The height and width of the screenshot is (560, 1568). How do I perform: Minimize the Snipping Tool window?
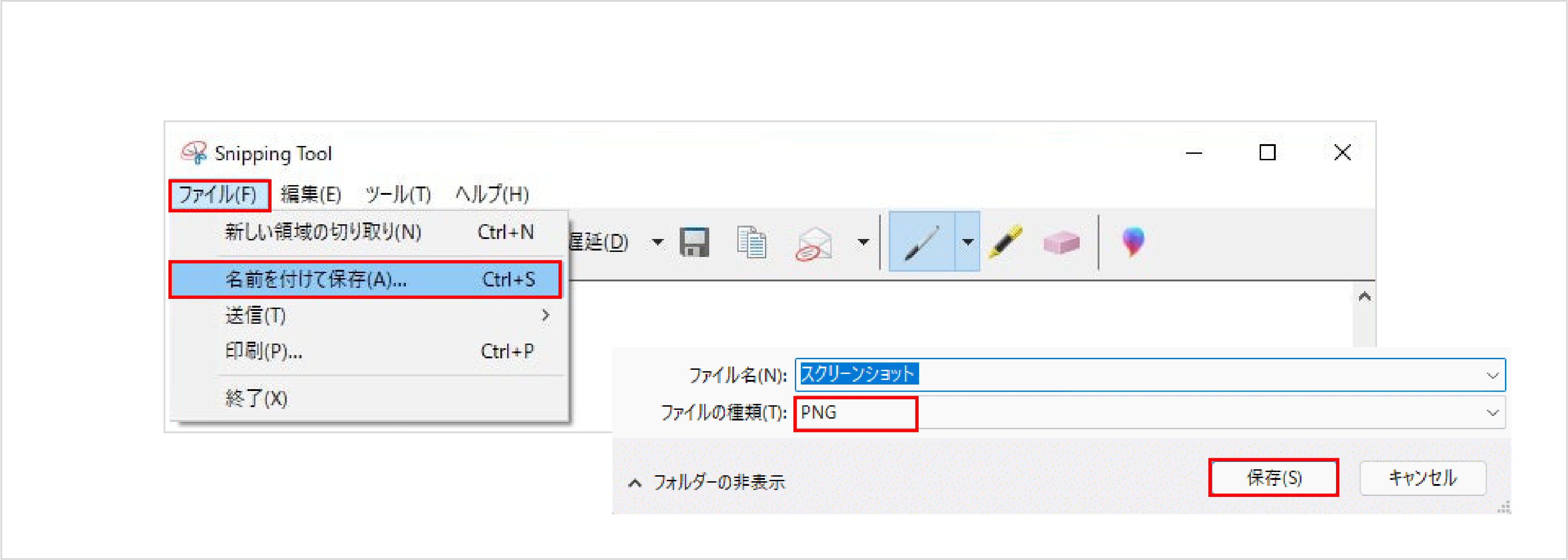[x=1194, y=153]
